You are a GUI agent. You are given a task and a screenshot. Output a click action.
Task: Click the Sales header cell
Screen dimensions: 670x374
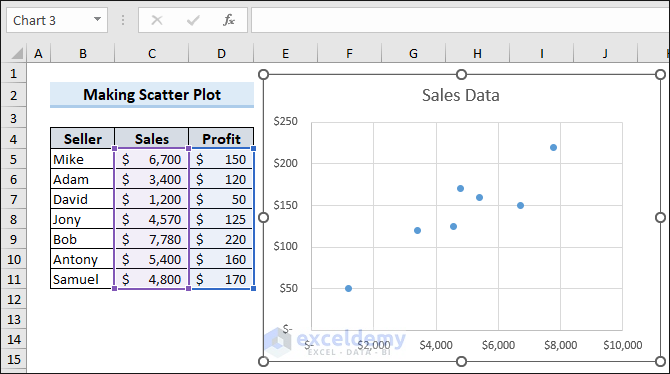click(152, 138)
